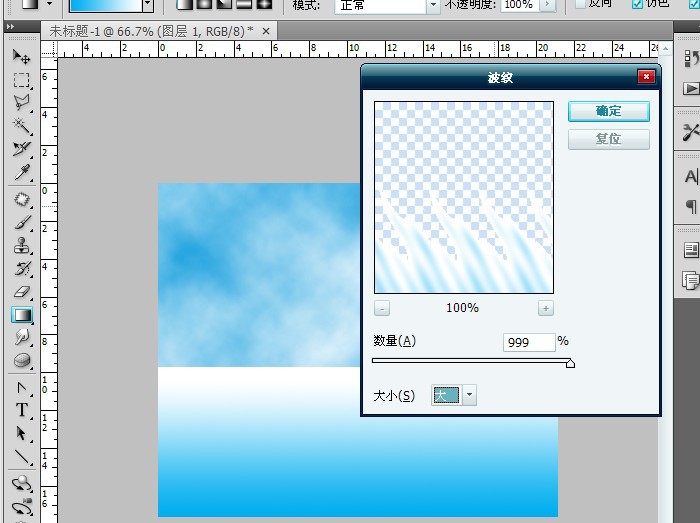Click the 确定 button in ripple dialog
The height and width of the screenshot is (523, 700).
click(x=608, y=111)
